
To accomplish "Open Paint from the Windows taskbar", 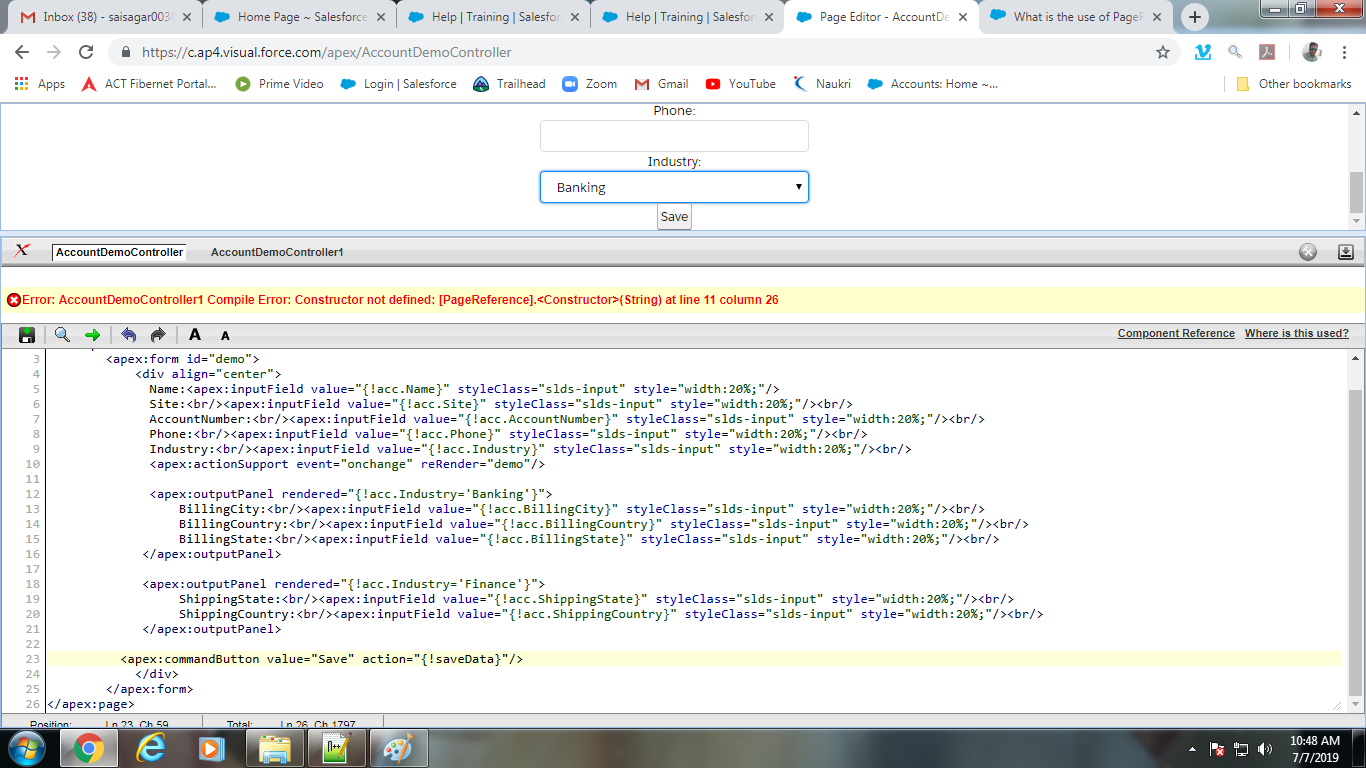I will point(398,748).
